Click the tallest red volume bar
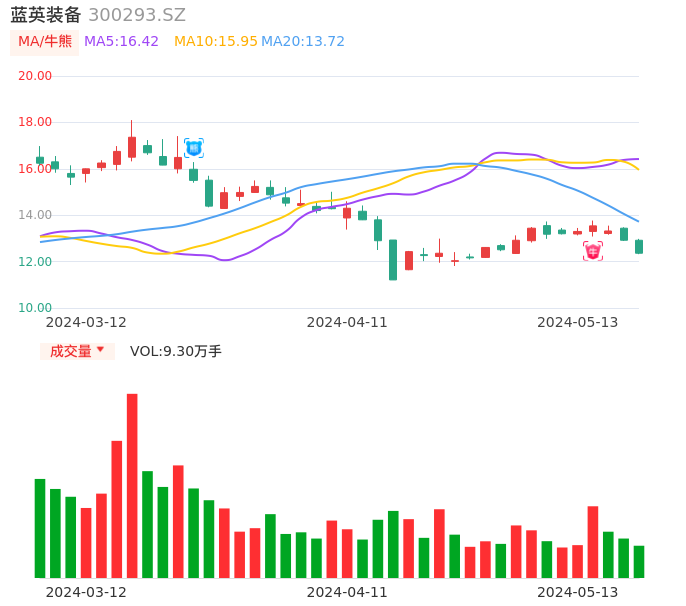686x606 pixels. (x=132, y=485)
